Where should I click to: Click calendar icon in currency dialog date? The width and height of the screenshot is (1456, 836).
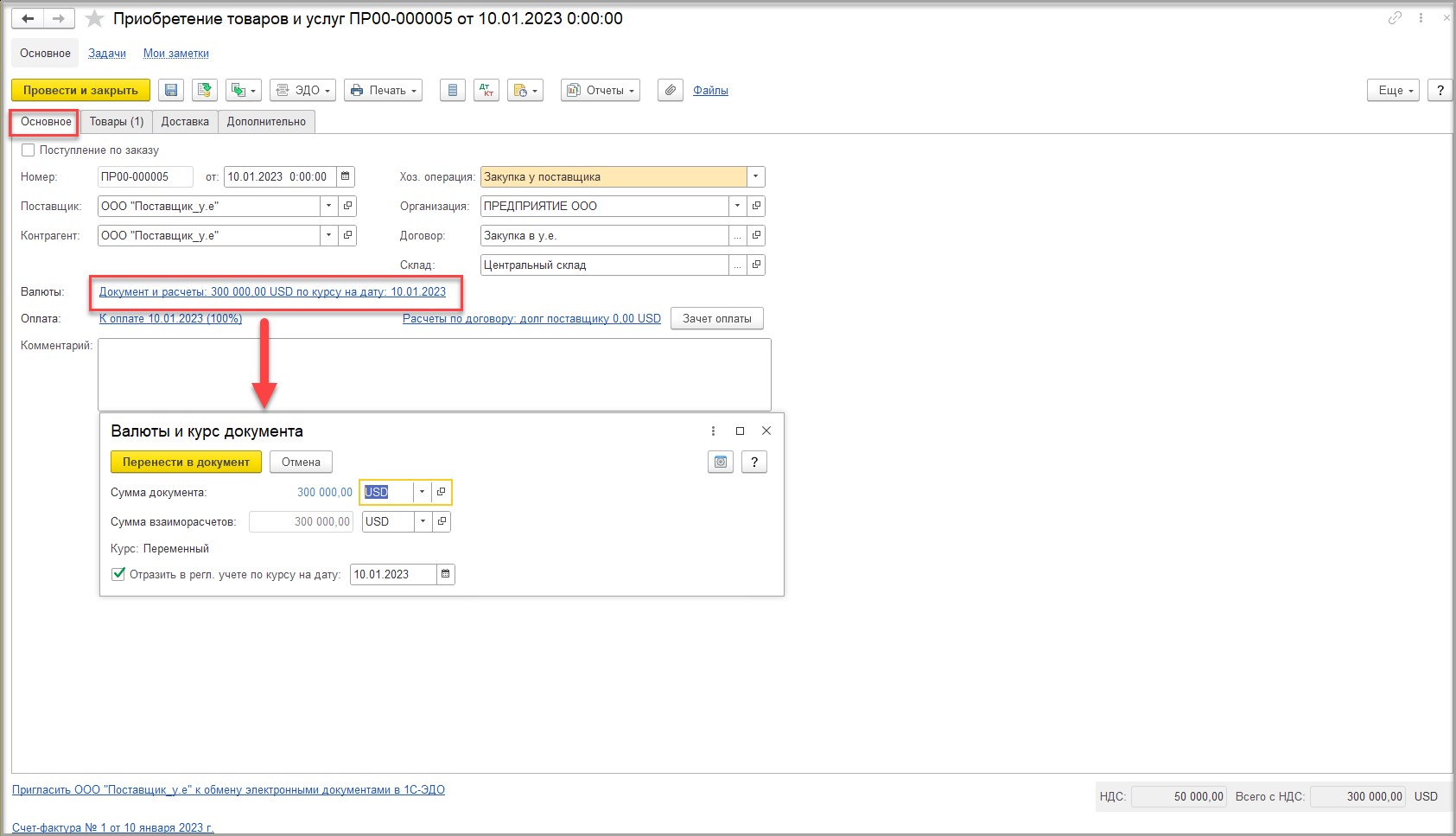[x=446, y=575]
